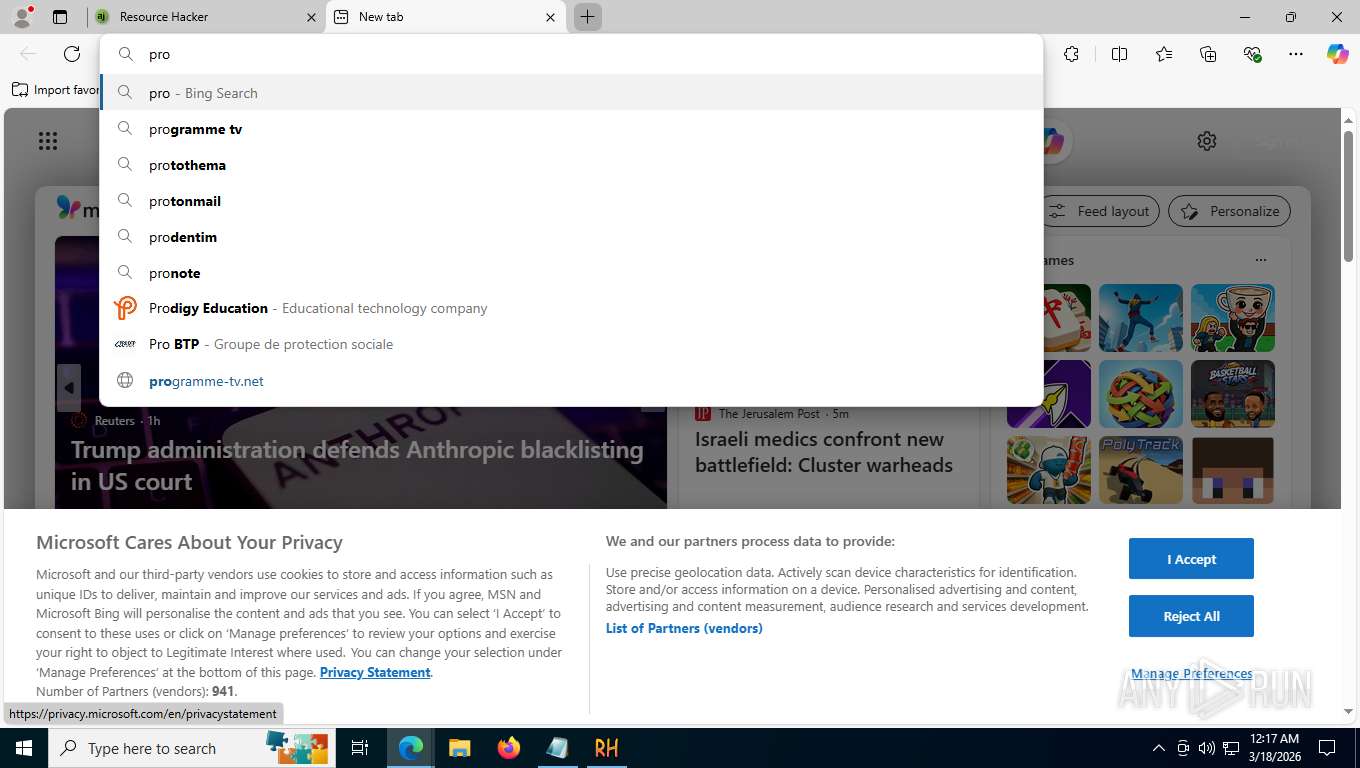This screenshot has height=768, width=1360.
Task: Select the Pro BTP suggestion
Action: click(571, 344)
